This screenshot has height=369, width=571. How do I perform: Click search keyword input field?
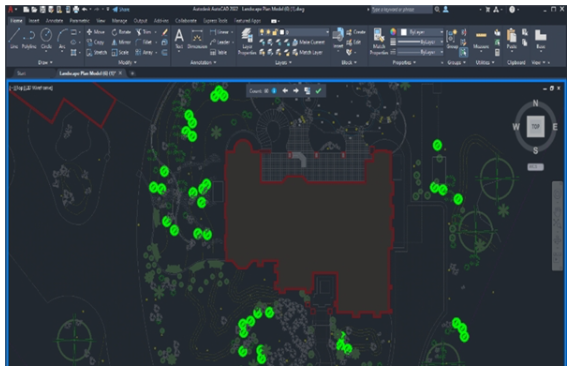point(401,9)
